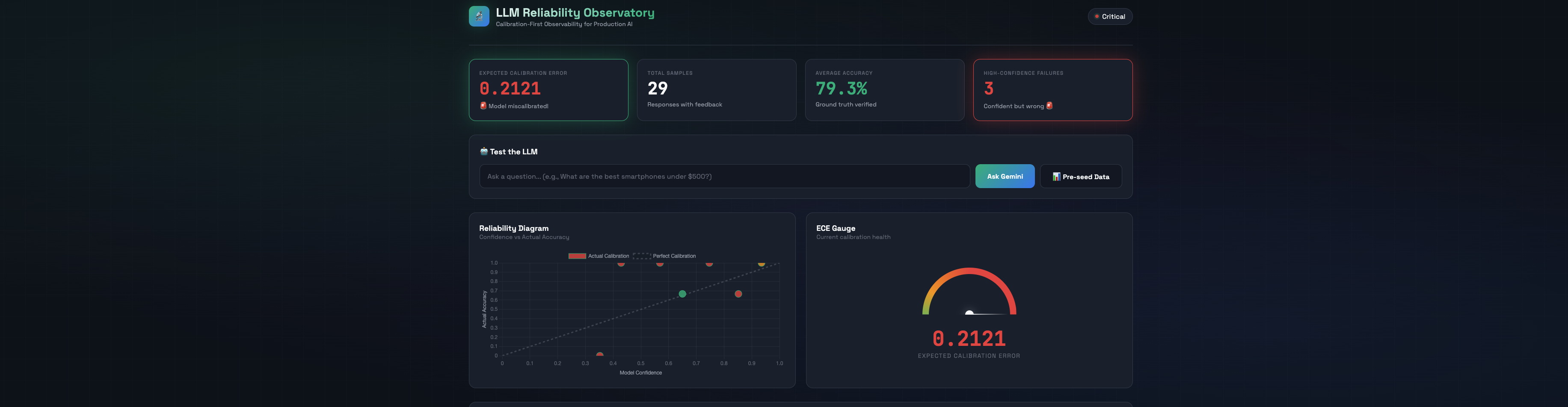This screenshot has height=407, width=1568.
Task: Click the green data point on the reliability diagram
Action: coord(682,294)
